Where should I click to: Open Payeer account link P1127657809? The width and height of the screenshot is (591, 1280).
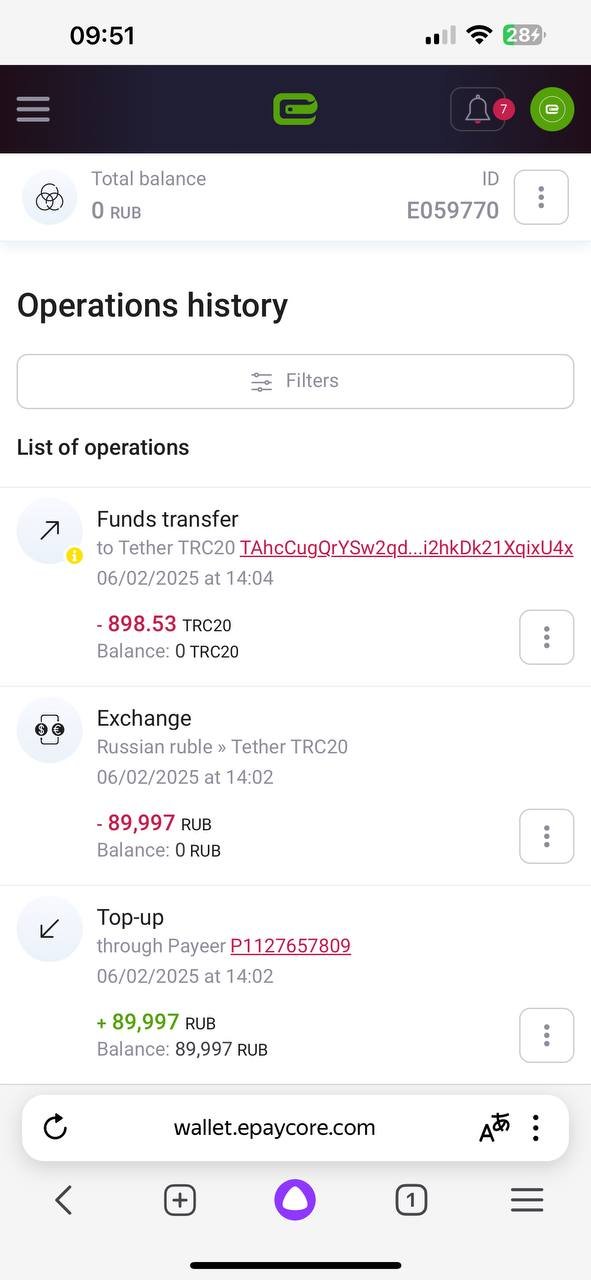(x=290, y=946)
